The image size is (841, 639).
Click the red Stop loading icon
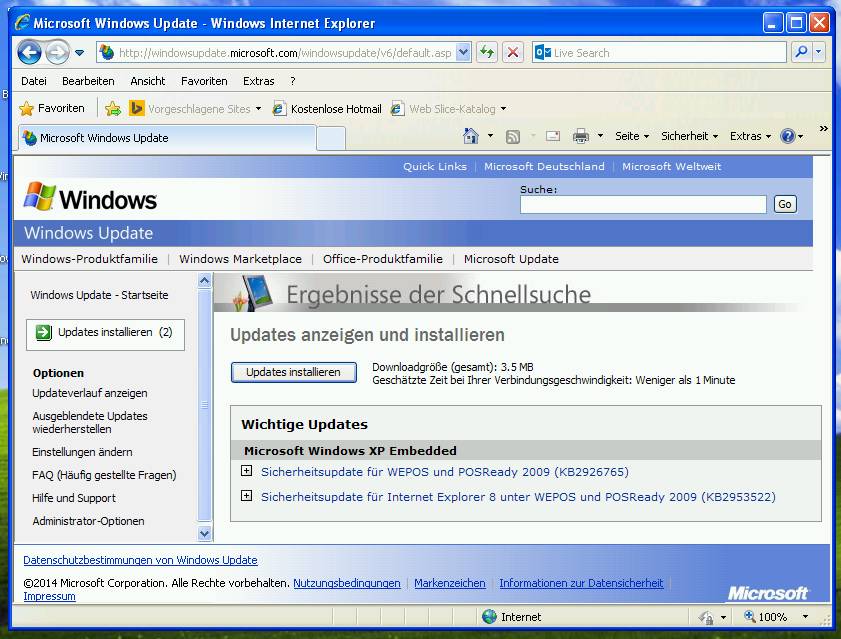513,52
